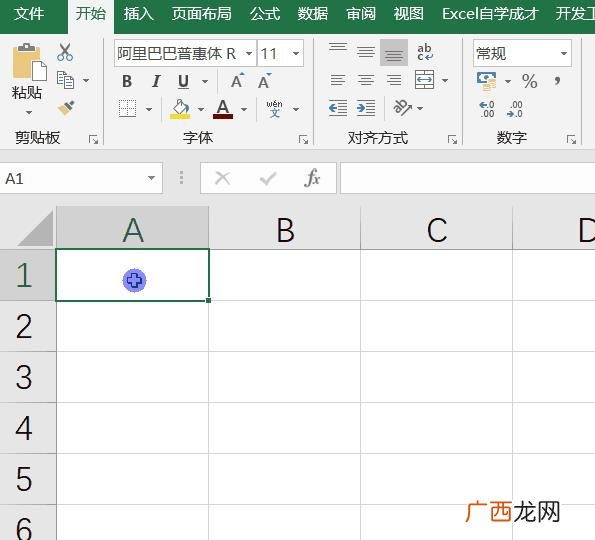Open font color dropdown arrow
The image size is (595, 540).
(x=244, y=109)
